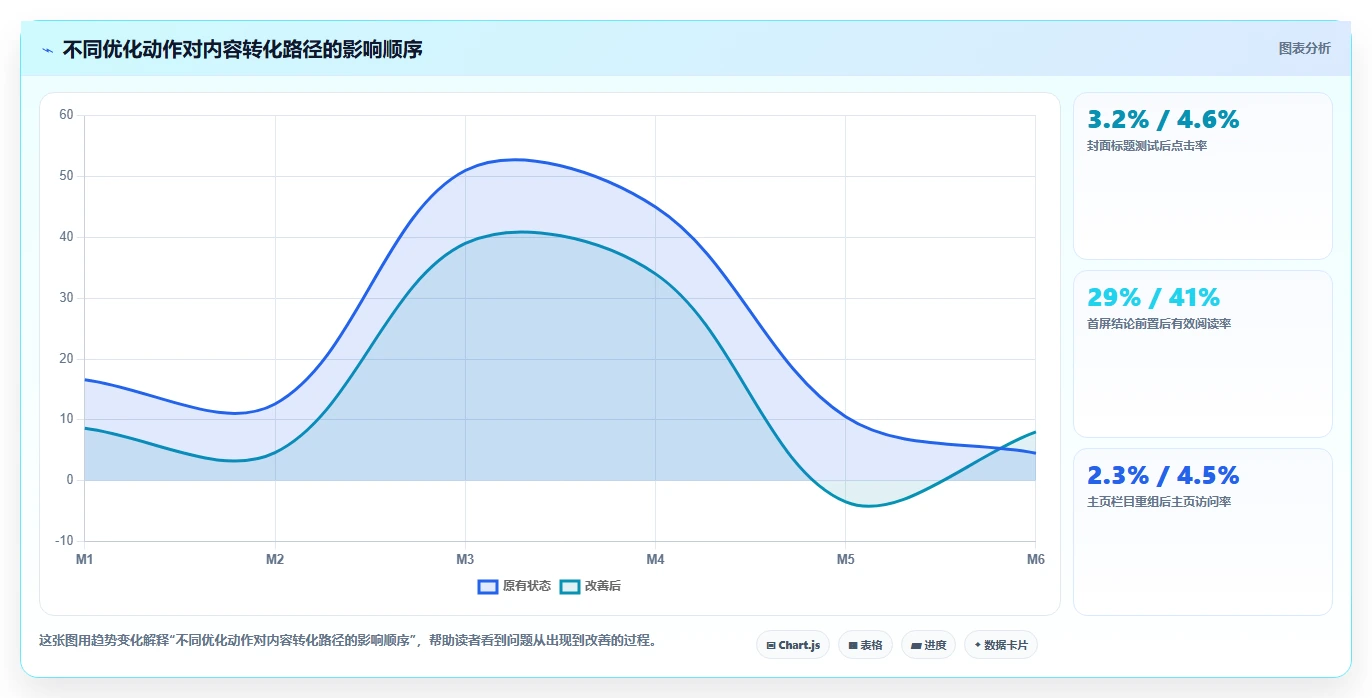Click the 不同优化动作对内容转化路径的影响顺序 heading
The width and height of the screenshot is (1372, 698).
click(x=242, y=49)
